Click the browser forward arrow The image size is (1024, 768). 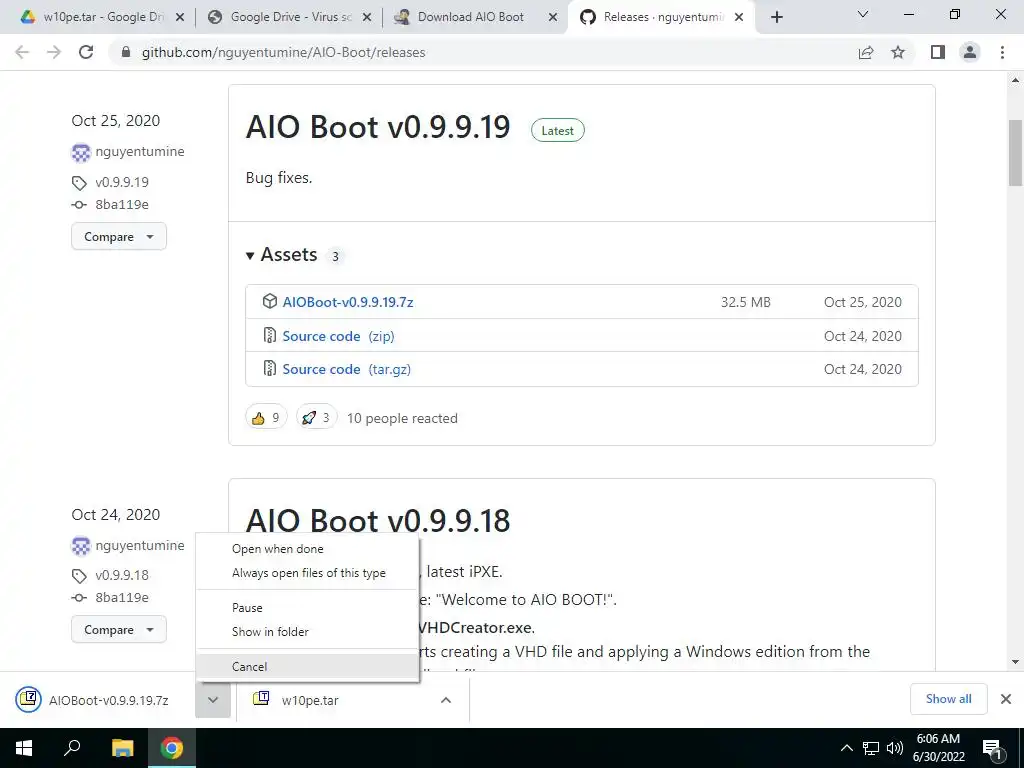pyautogui.click(x=54, y=52)
